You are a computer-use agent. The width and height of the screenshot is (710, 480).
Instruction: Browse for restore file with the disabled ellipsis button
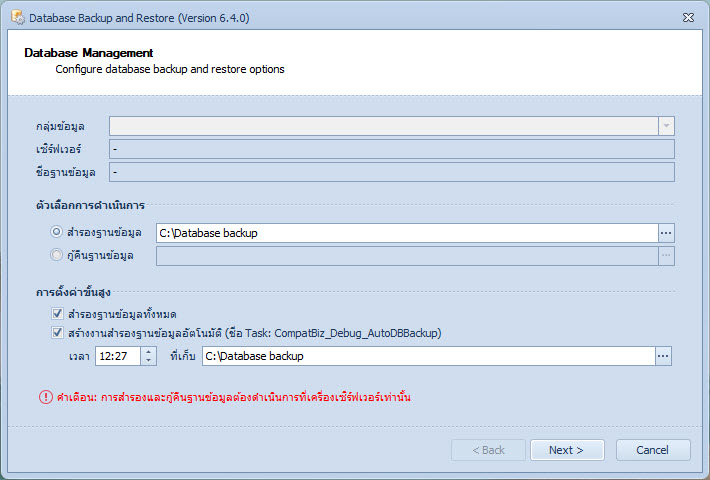pyautogui.click(x=666, y=256)
